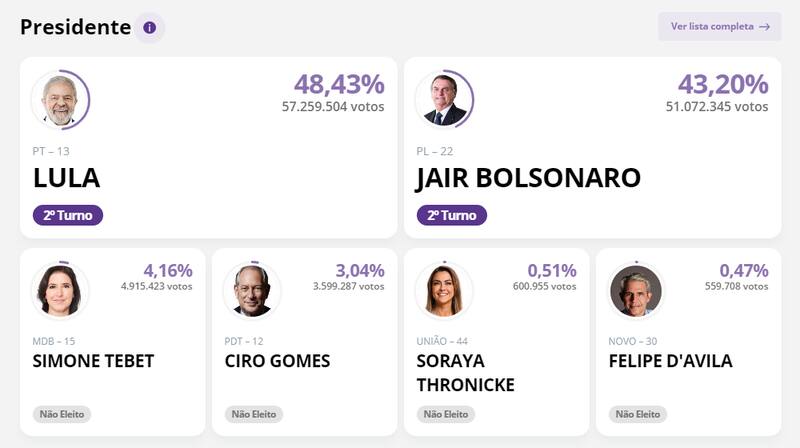Click 'Não Eleito' tag for Simone Tebet
This screenshot has height=448, width=800.
point(62,414)
